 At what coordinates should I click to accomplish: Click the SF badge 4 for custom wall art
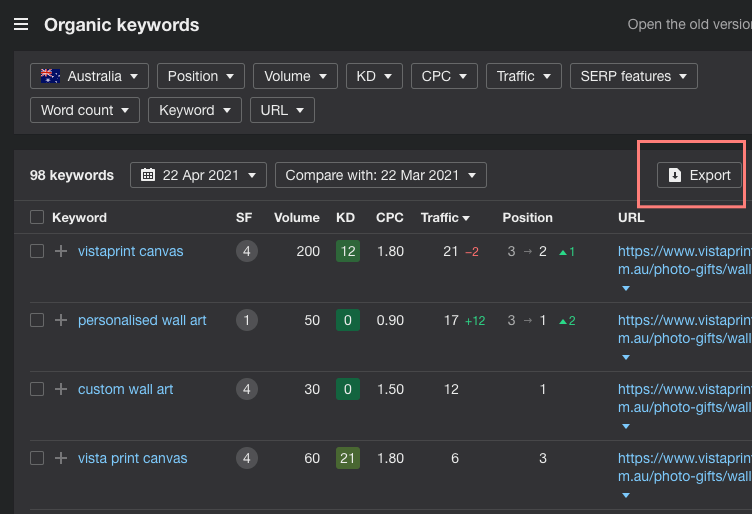tap(247, 389)
